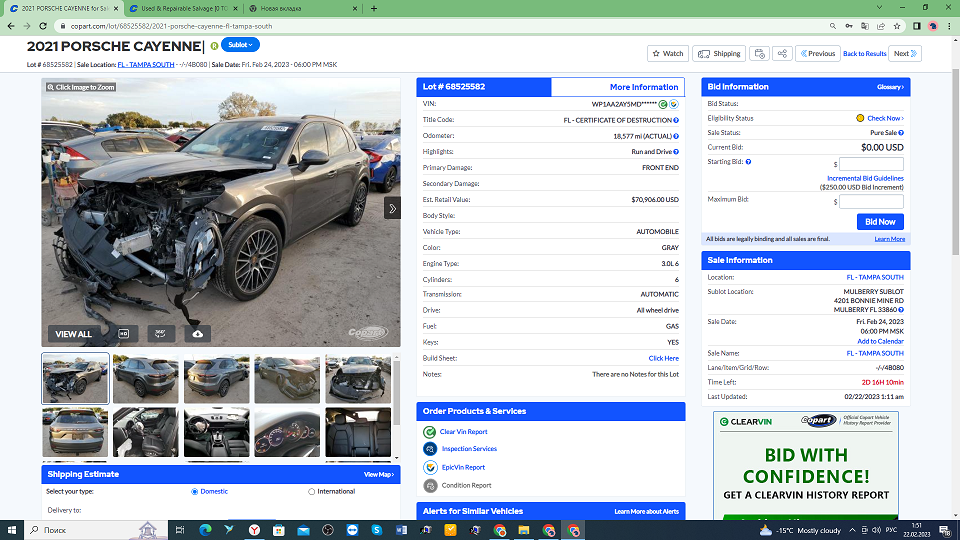Screen dimensions: 960x540
Task: Open Windows Start menu
Action: [12, 530]
